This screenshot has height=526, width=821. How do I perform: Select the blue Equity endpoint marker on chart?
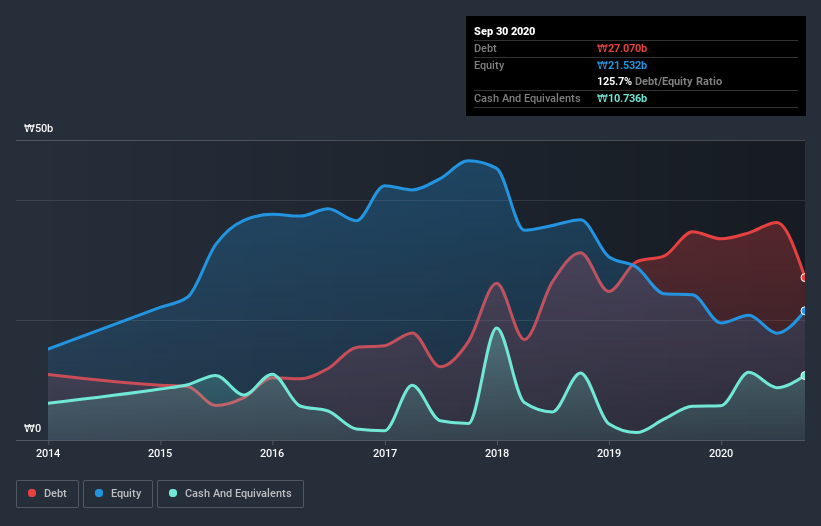point(804,311)
